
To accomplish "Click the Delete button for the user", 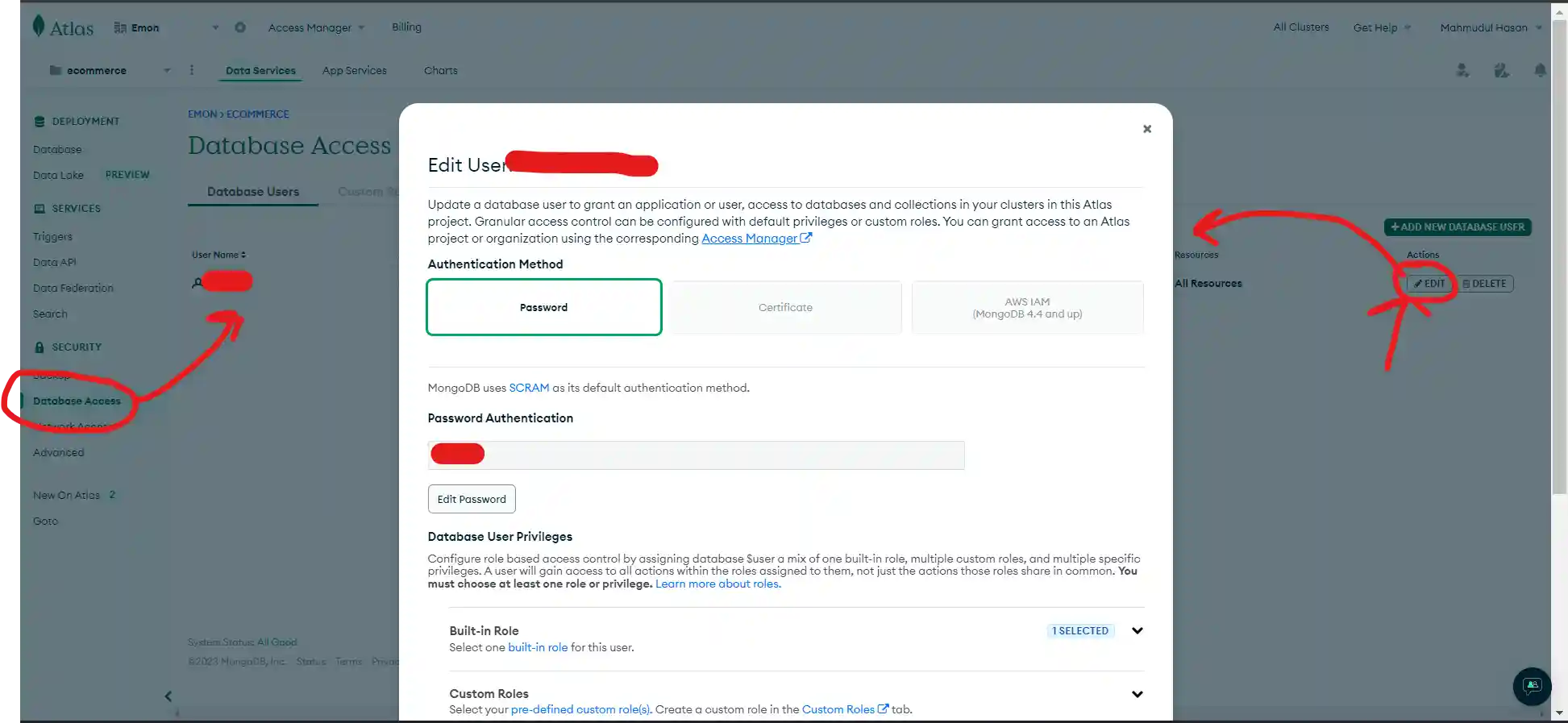I will 1484,284.
